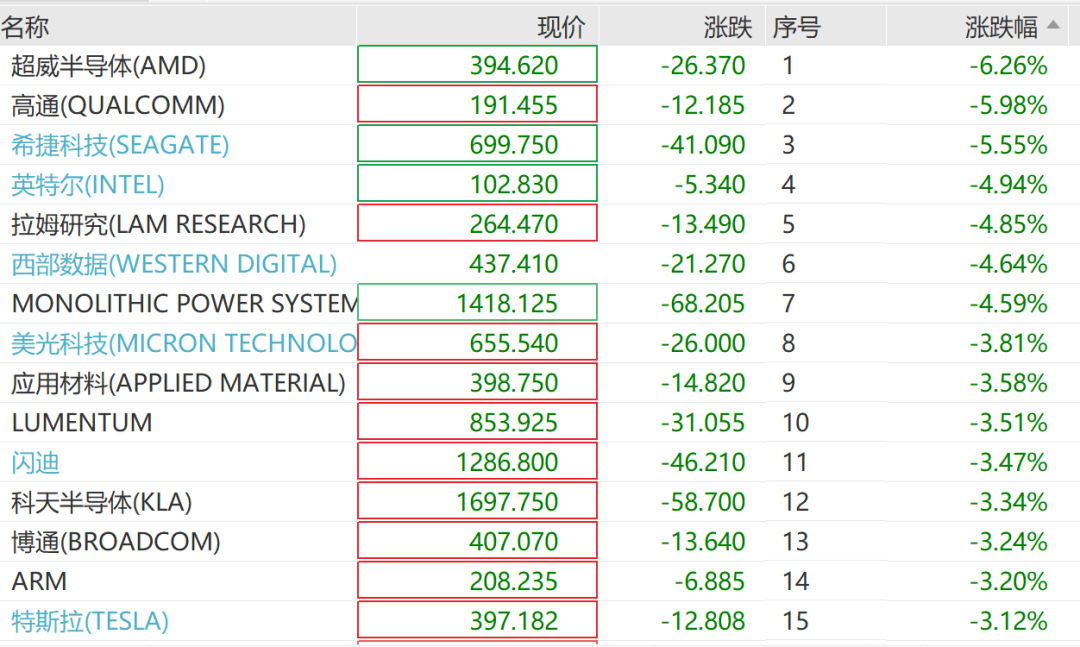This screenshot has height=647, width=1080.
Task: Click KLA change value -58.700
Action: pyautogui.click(x=703, y=502)
